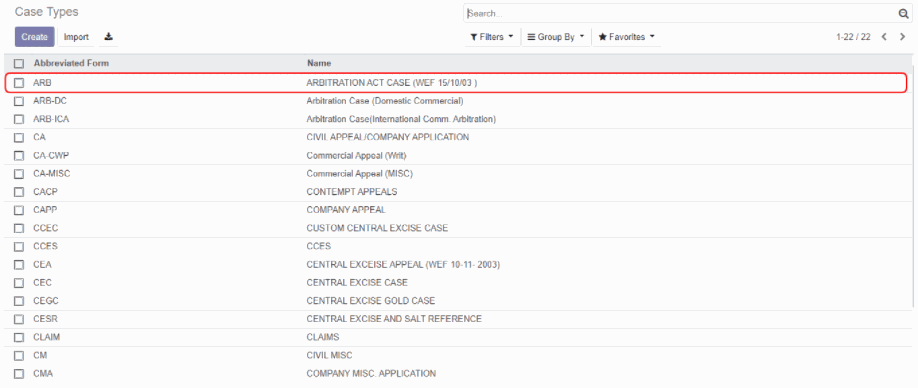Check the CA-CWP row checkbox
Image resolution: width=918 pixels, height=388 pixels.
(19, 156)
